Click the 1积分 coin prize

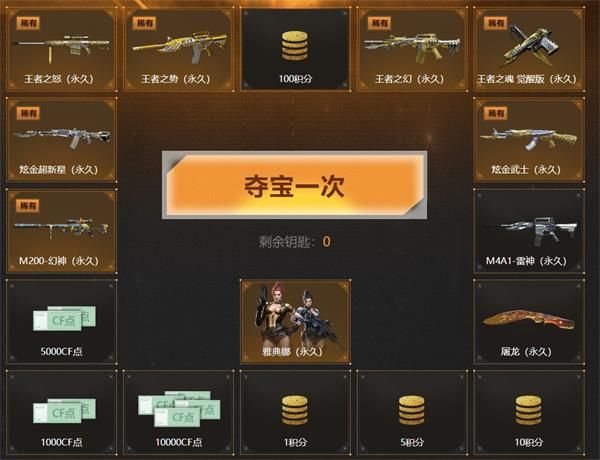[295, 412]
